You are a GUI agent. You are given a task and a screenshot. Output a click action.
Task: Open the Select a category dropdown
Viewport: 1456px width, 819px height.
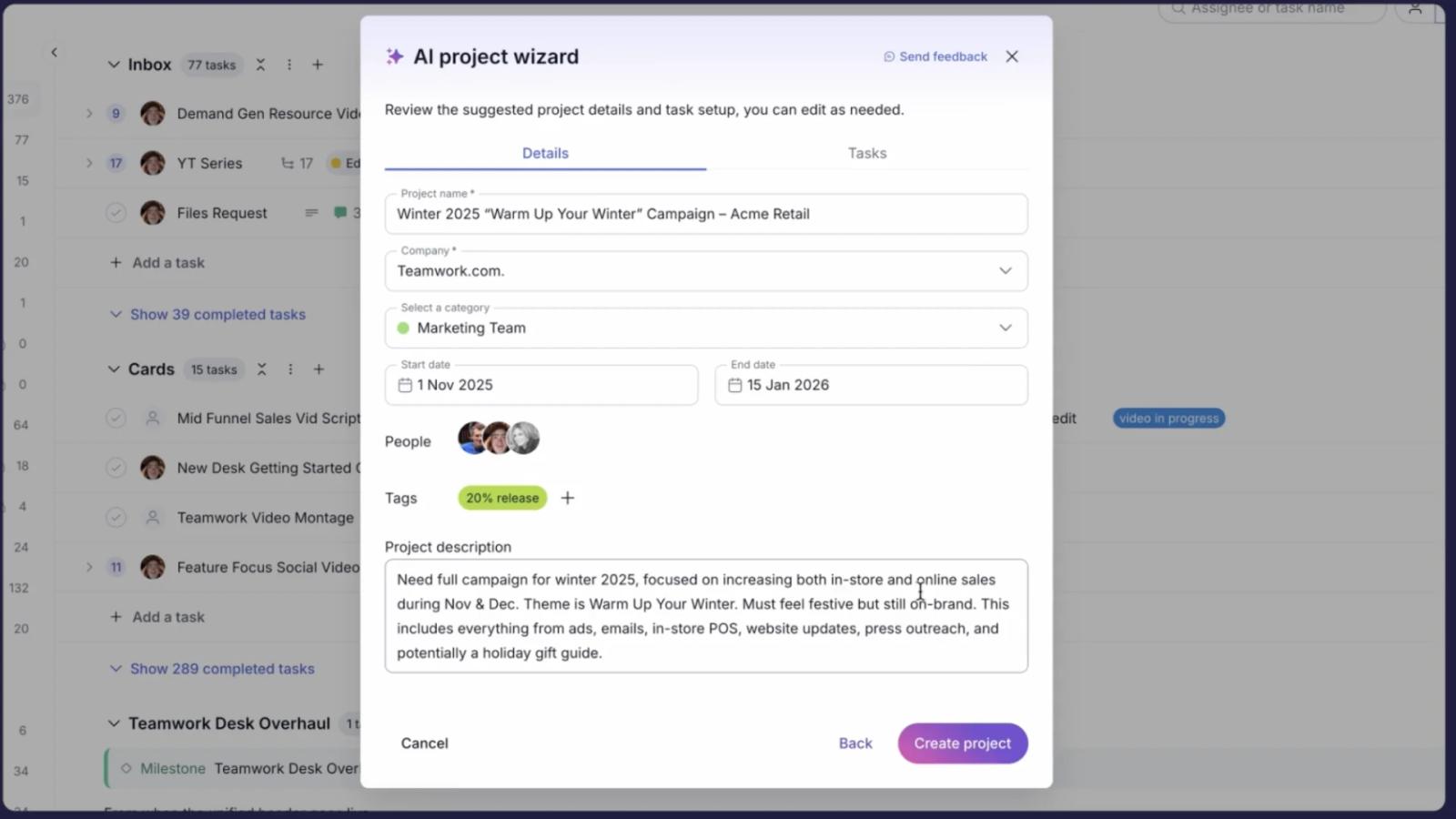click(706, 328)
